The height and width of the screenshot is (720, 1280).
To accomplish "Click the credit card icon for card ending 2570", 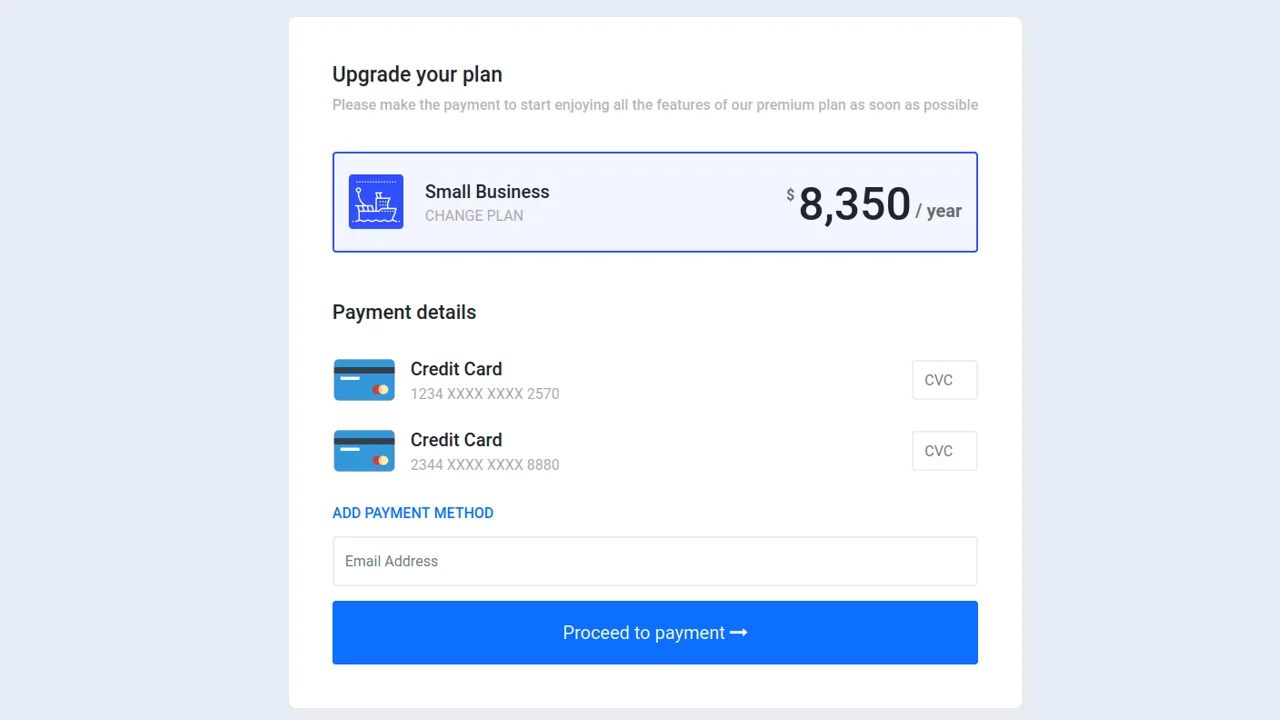I will click(x=364, y=380).
